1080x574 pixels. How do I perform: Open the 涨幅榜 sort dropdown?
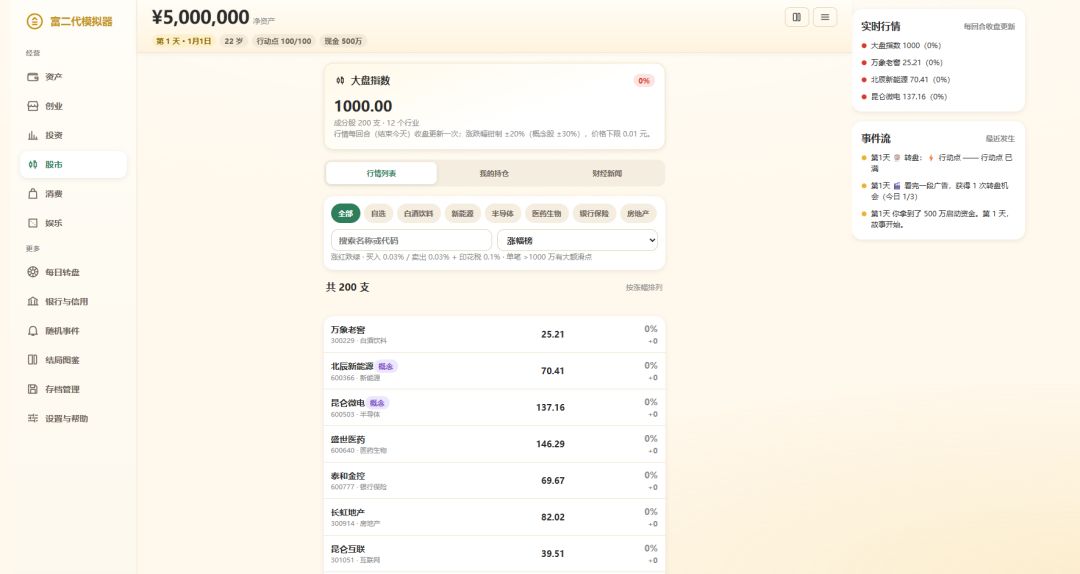[x=577, y=240]
